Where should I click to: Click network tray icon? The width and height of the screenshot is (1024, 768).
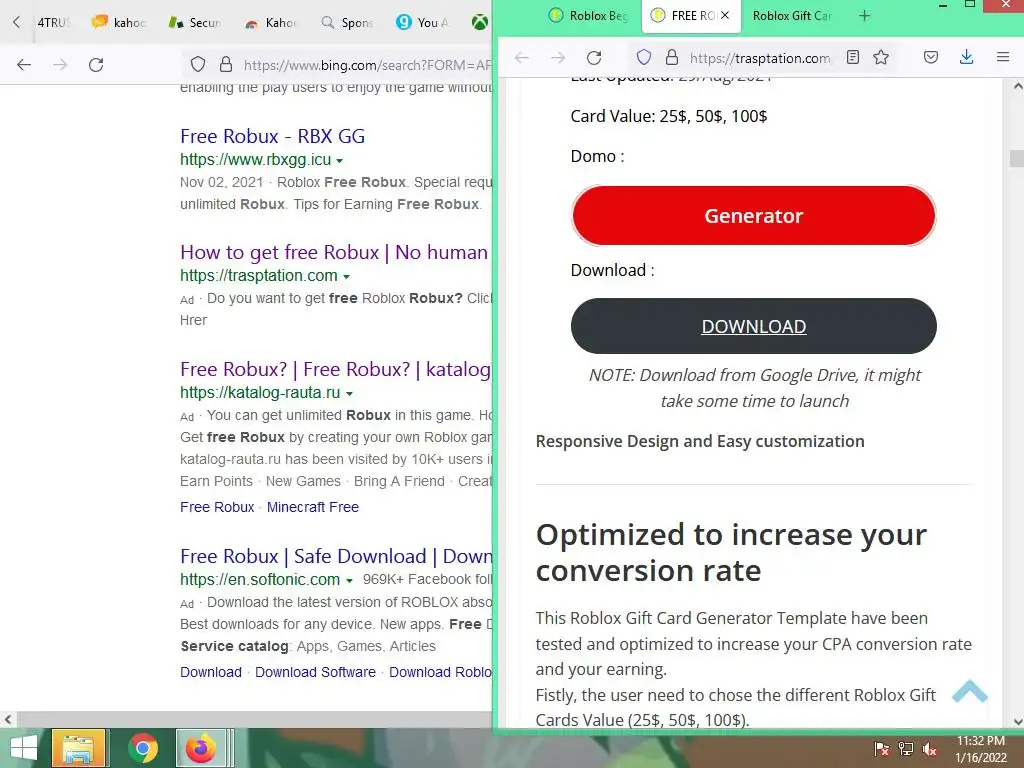906,748
